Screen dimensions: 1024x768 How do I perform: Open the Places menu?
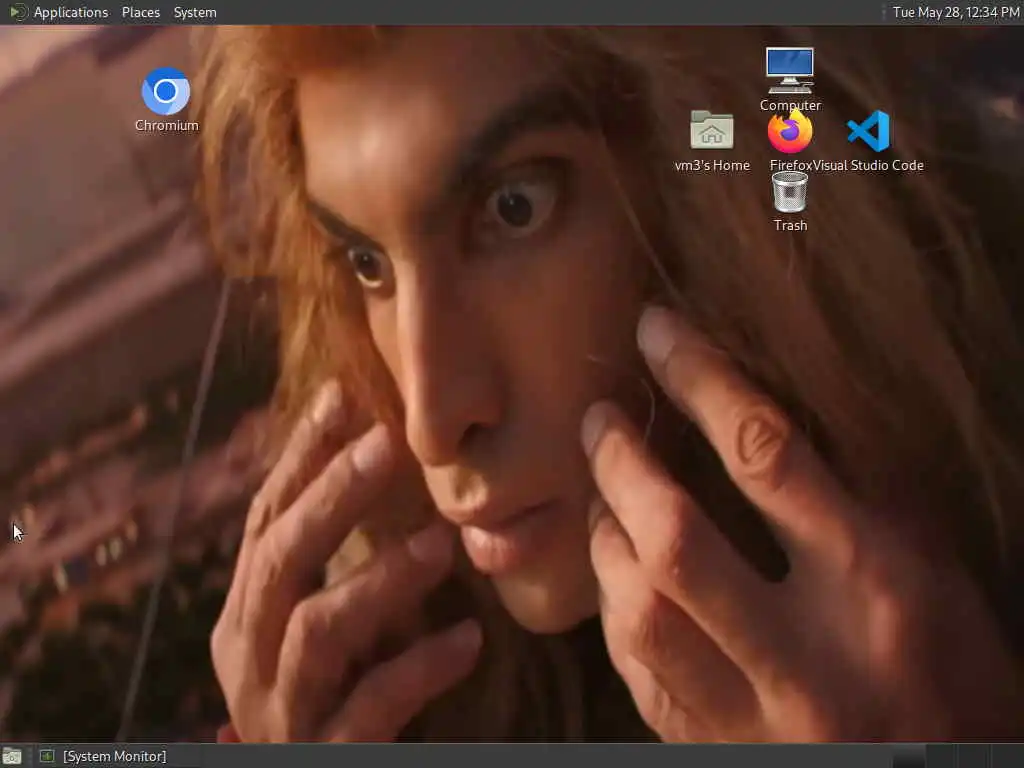pos(140,12)
